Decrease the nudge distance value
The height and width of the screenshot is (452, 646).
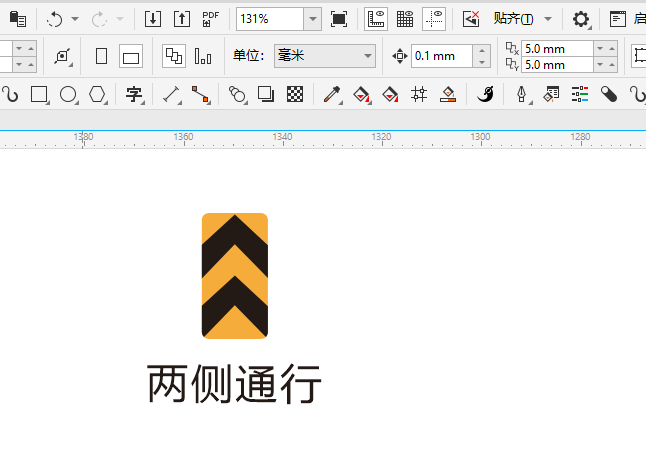(x=482, y=62)
